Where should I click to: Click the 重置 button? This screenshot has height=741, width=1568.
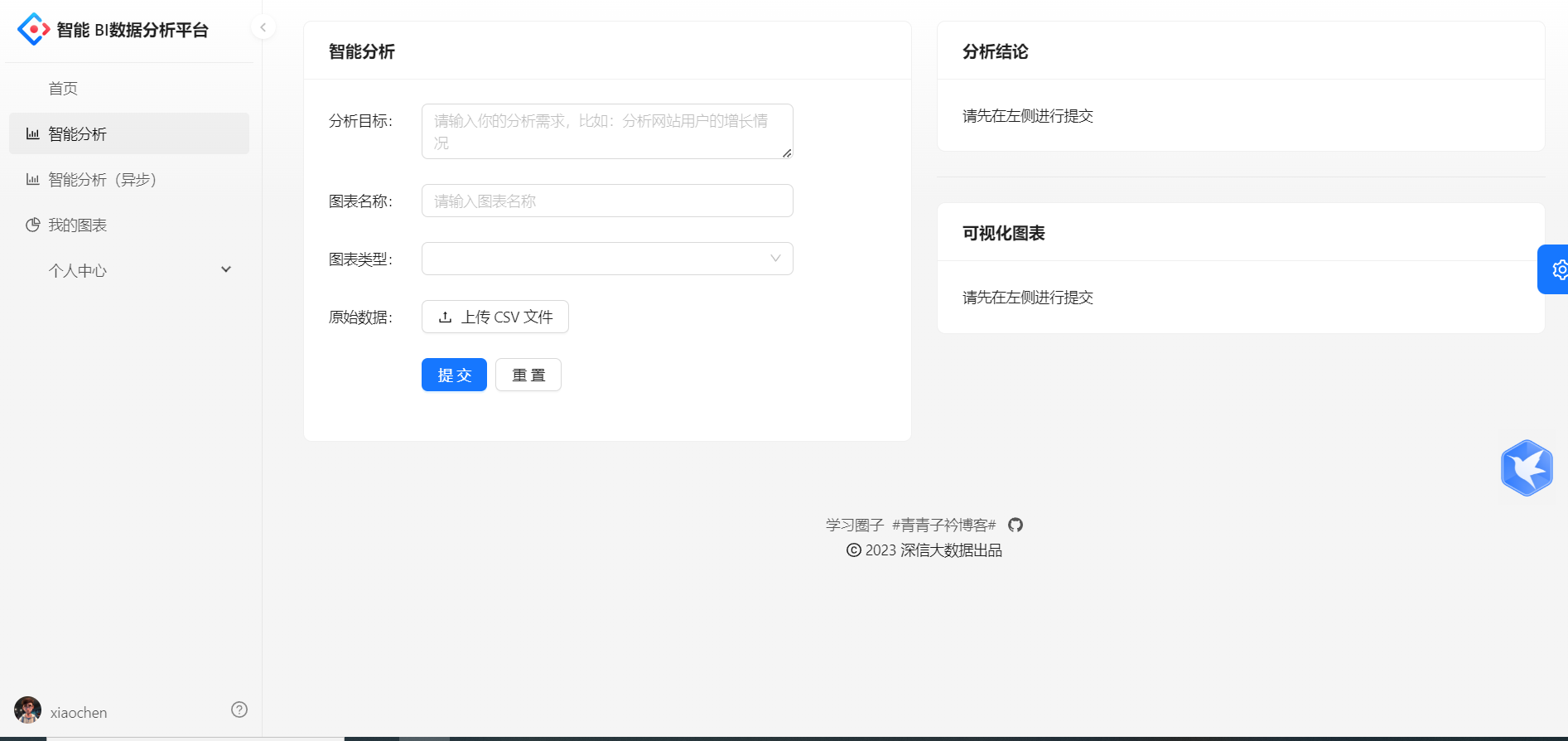pyautogui.click(x=528, y=375)
